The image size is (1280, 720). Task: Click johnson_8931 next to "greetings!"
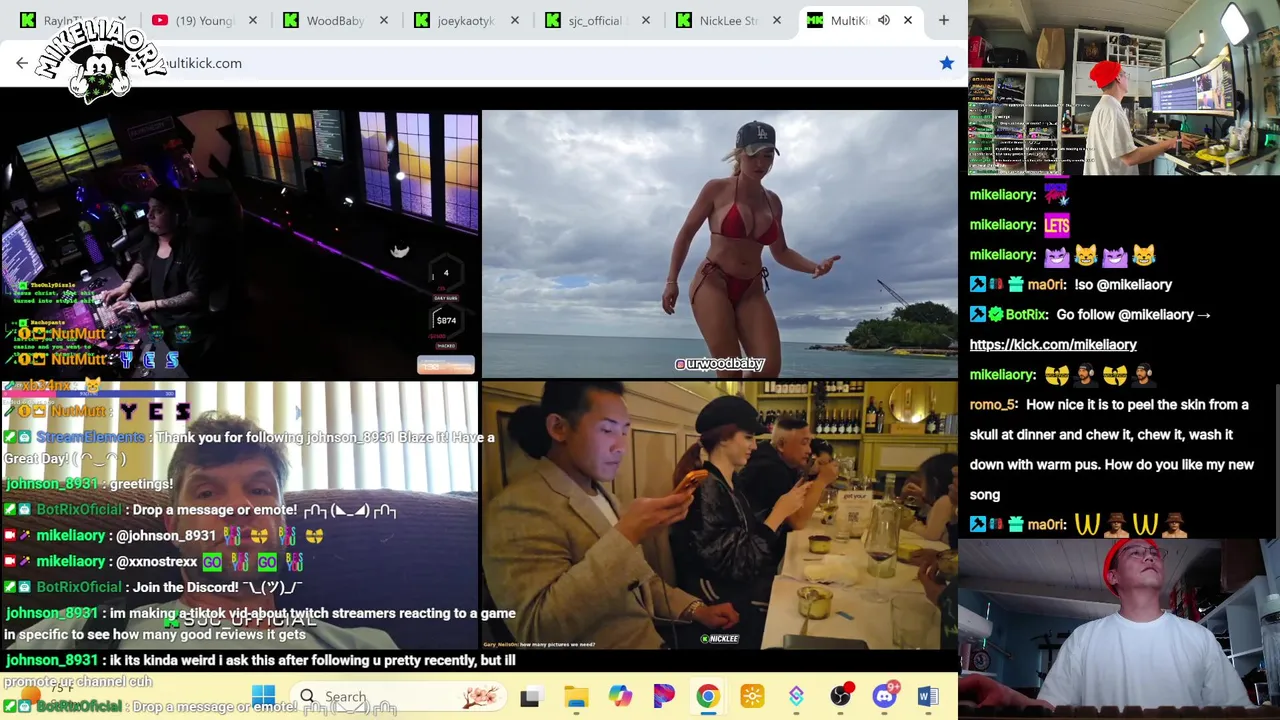[52, 484]
